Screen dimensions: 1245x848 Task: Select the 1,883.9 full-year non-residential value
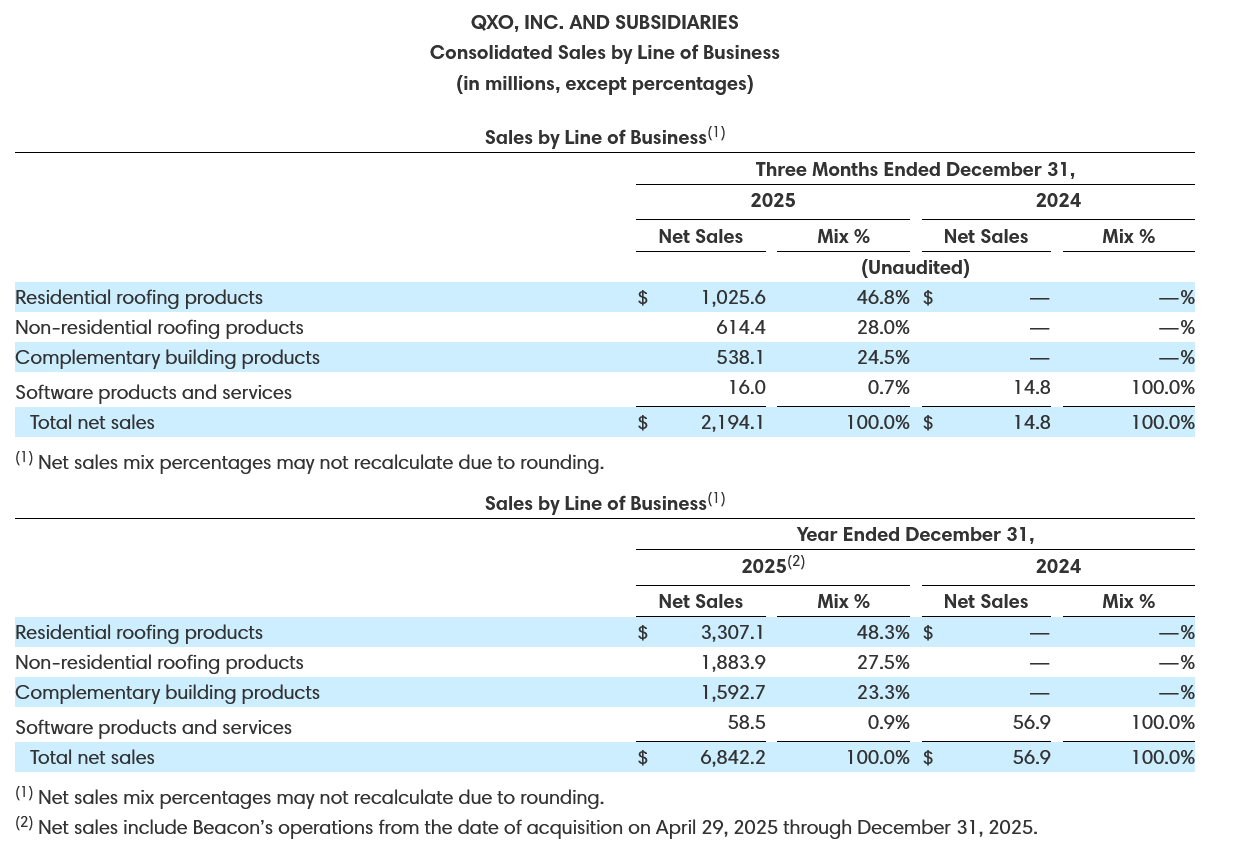(x=733, y=662)
